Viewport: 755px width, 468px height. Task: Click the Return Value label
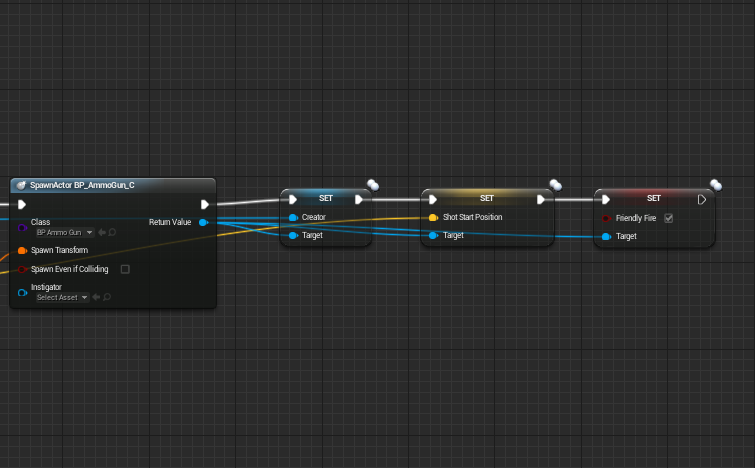pos(170,222)
